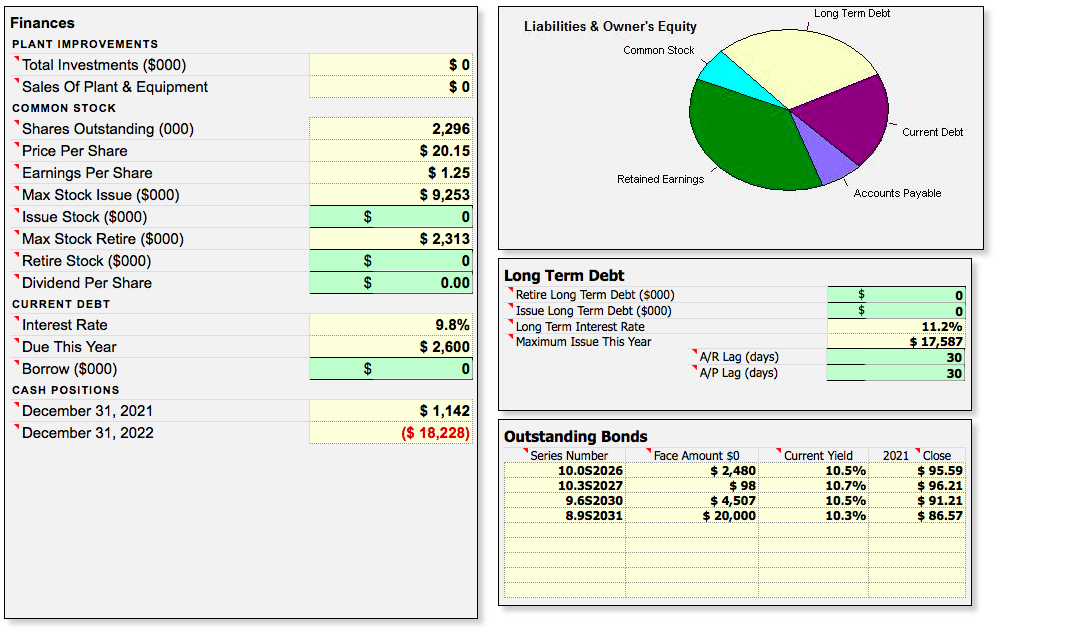Click the A/P Lag (days) input field
1081x644 pixels.
point(896,373)
